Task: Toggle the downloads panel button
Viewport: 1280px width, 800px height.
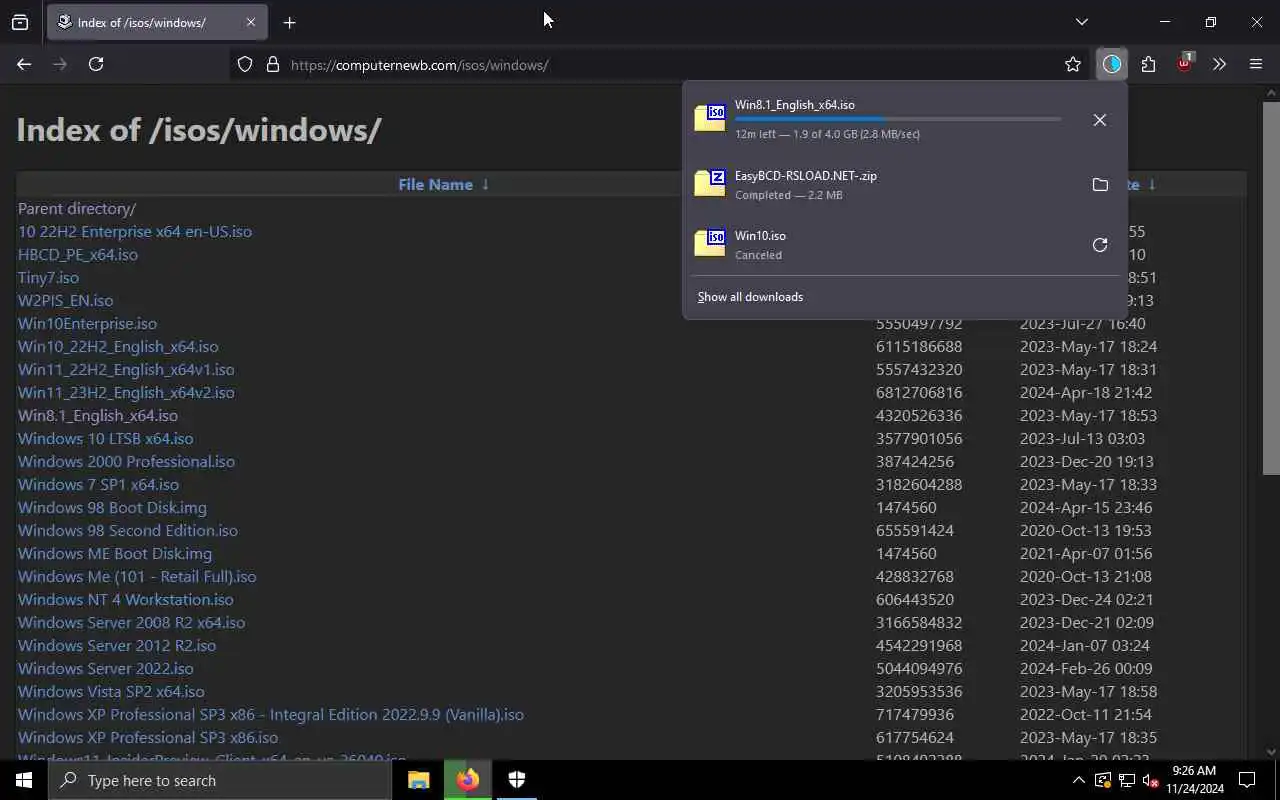Action: point(1112,64)
